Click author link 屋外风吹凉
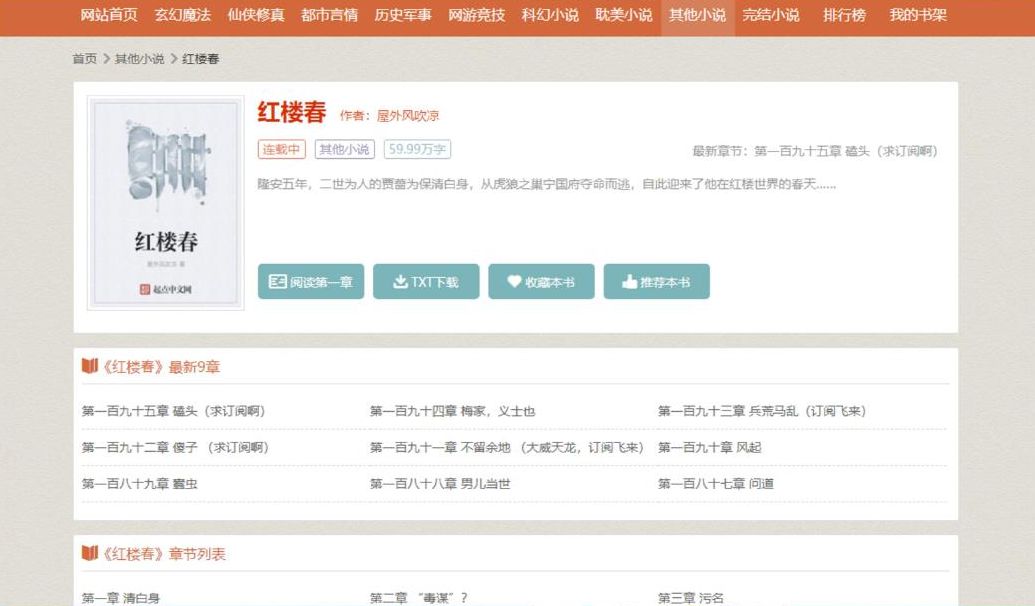 click(x=408, y=116)
